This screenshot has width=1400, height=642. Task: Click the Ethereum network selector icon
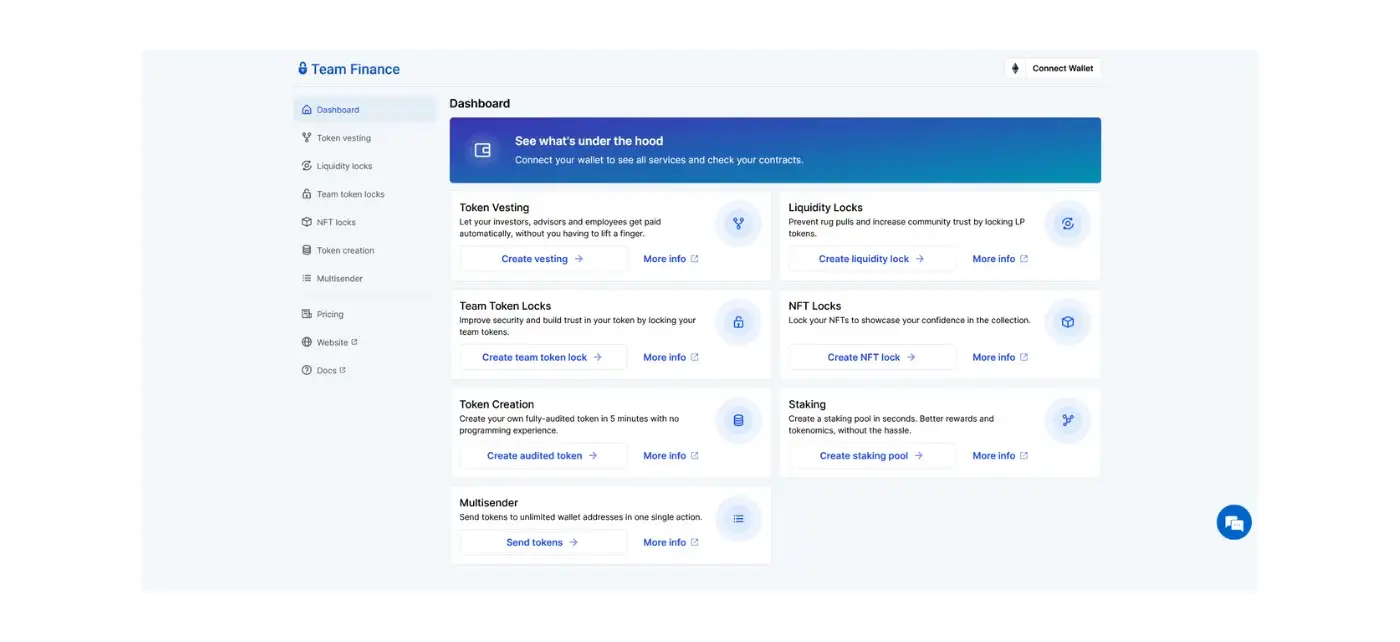click(1015, 69)
